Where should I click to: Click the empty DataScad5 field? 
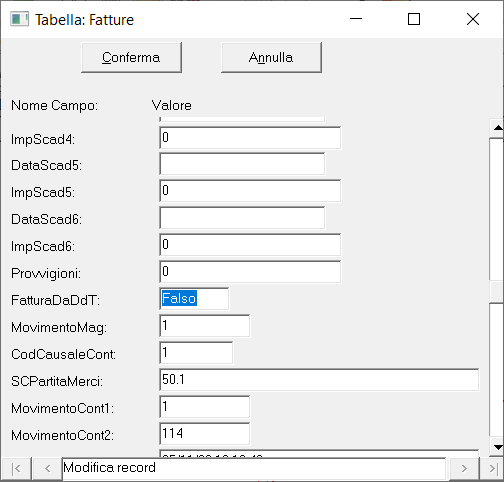(242, 164)
